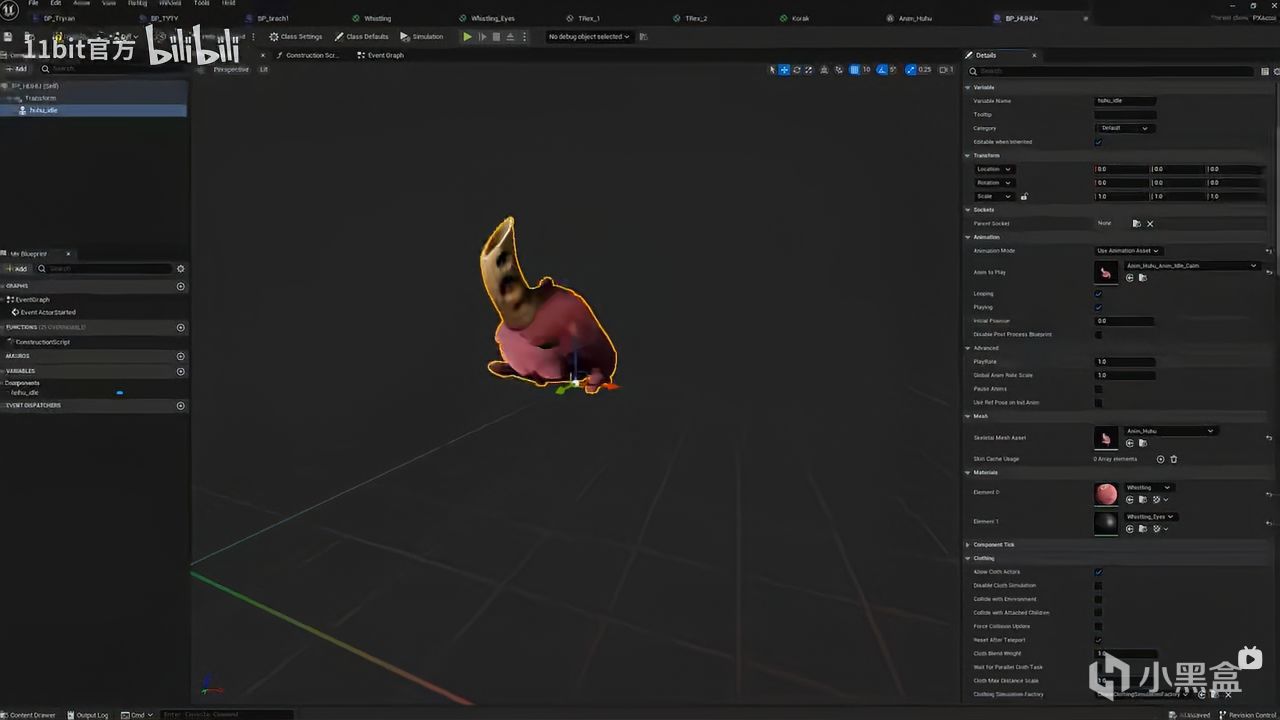This screenshot has height=720, width=1280.
Task: Open the Skeletal Mesh Asset Anim_Huhu dropdown
Action: 1170,431
